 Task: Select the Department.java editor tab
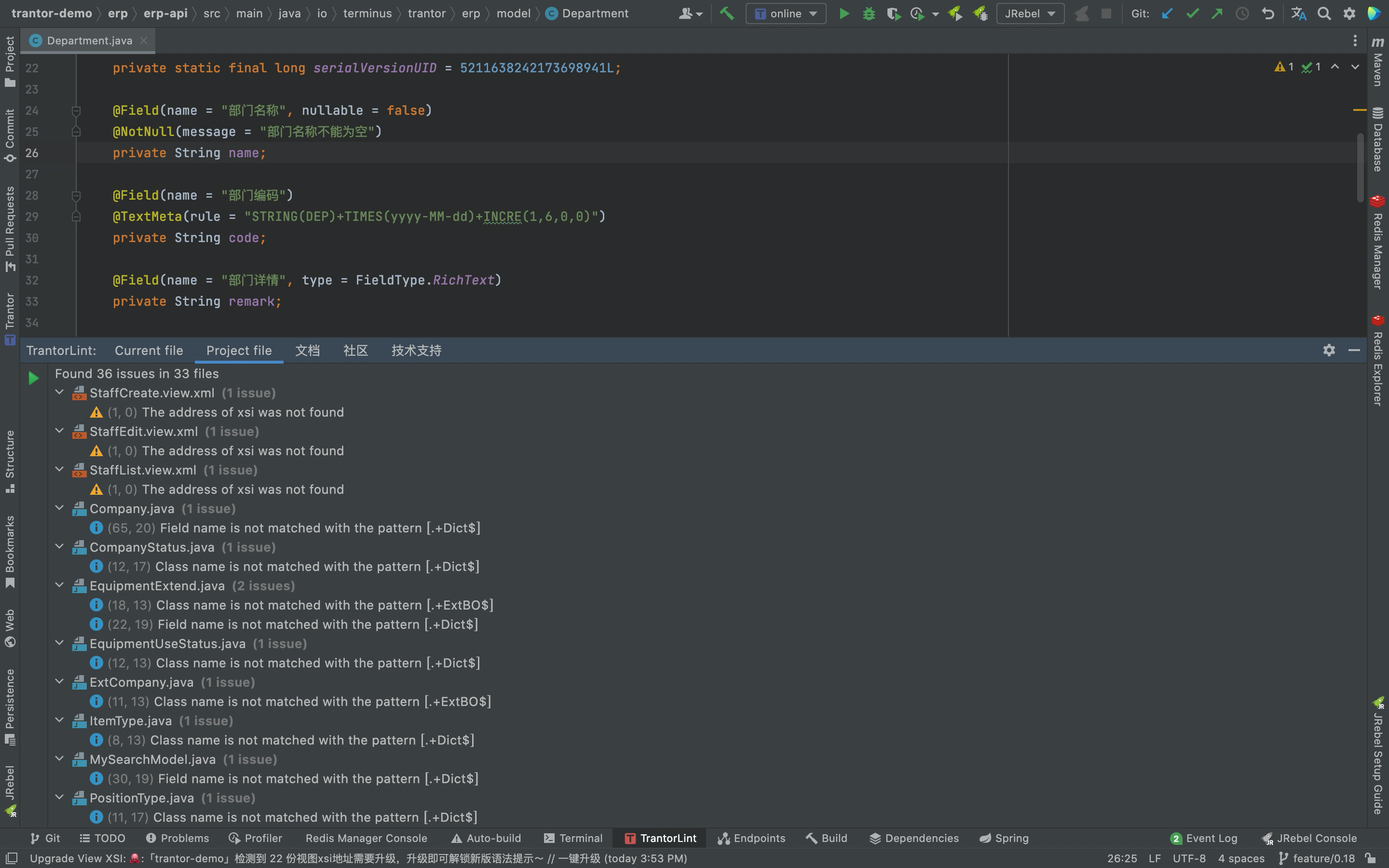point(89,41)
